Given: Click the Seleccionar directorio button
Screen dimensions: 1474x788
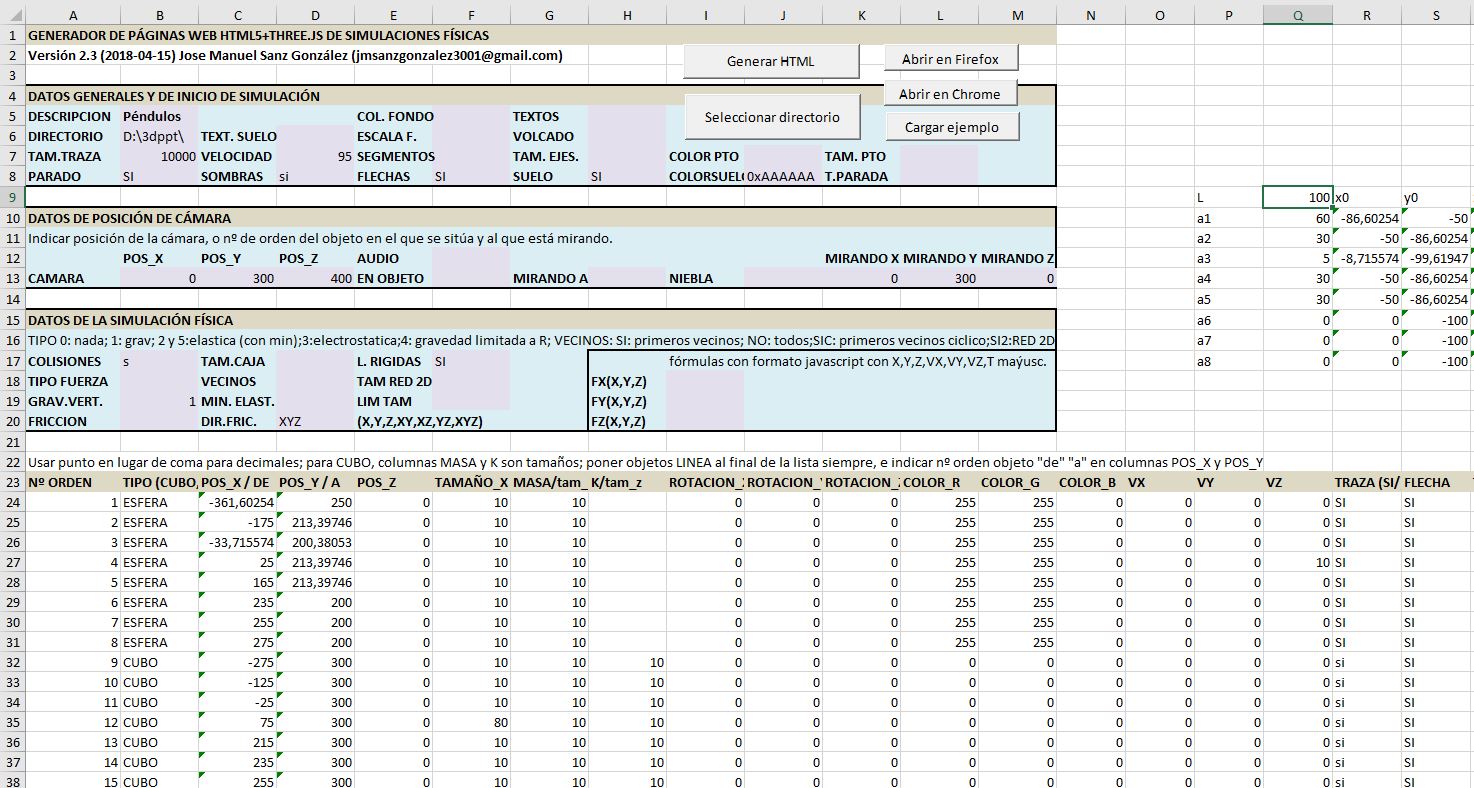Looking at the screenshot, I should [771, 117].
